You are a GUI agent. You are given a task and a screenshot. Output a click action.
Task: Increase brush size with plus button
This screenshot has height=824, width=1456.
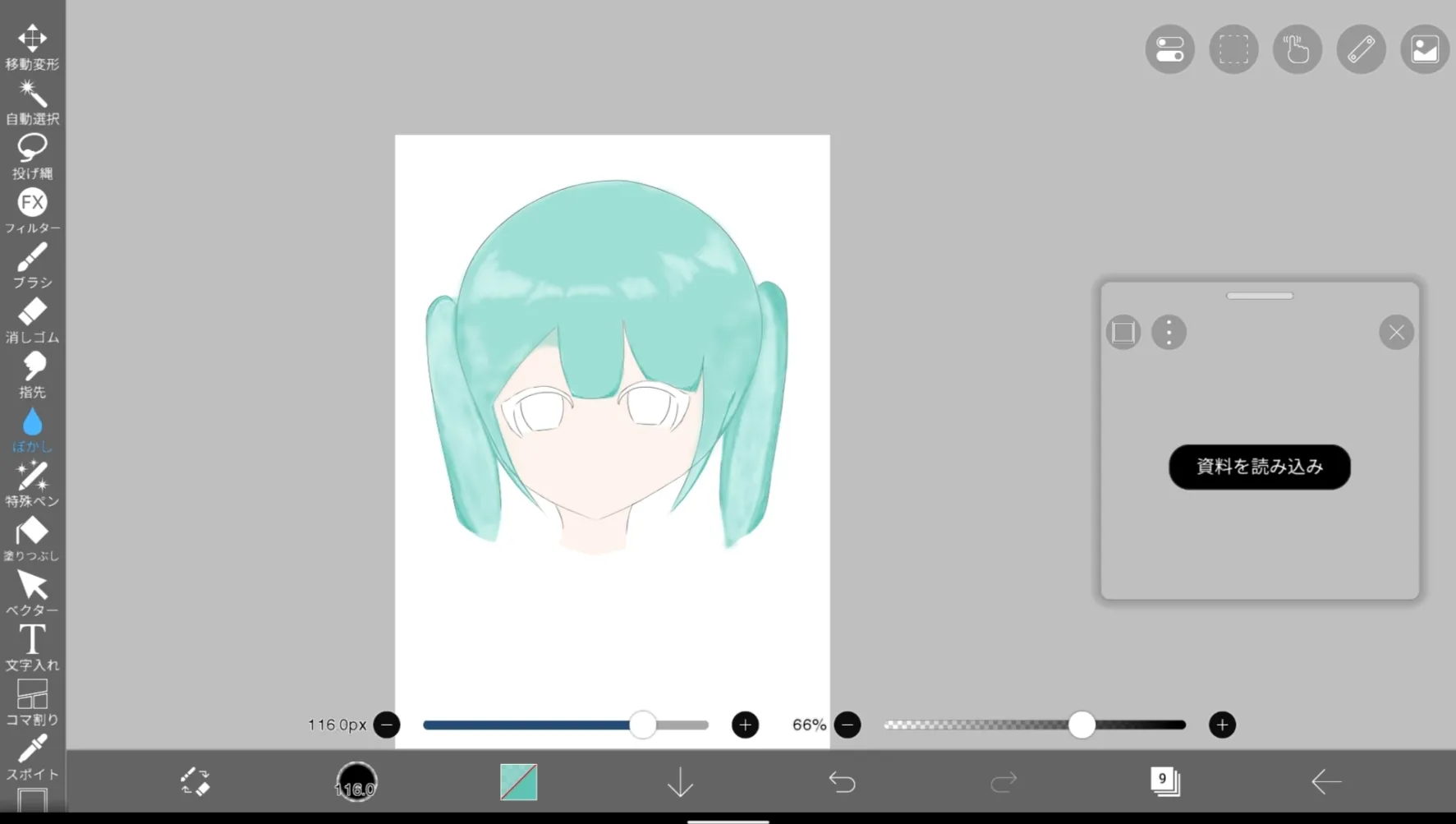pyautogui.click(x=745, y=725)
